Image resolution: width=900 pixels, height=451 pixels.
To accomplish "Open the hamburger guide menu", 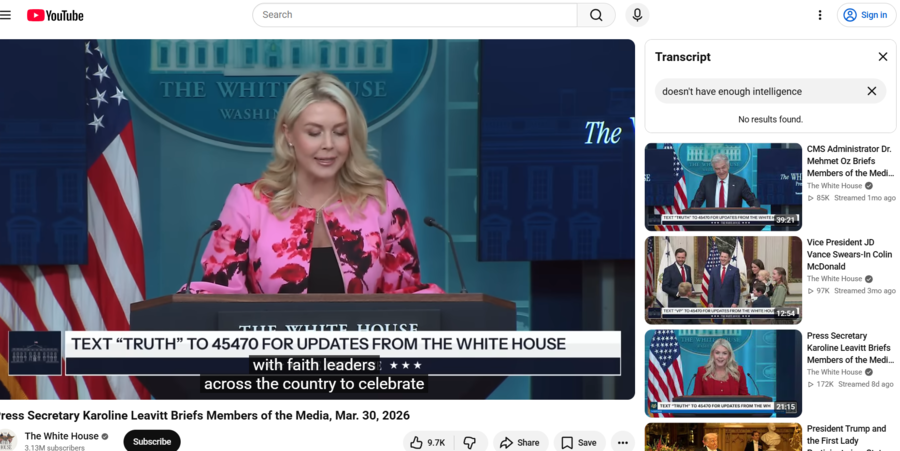I will pyautogui.click(x=5, y=15).
